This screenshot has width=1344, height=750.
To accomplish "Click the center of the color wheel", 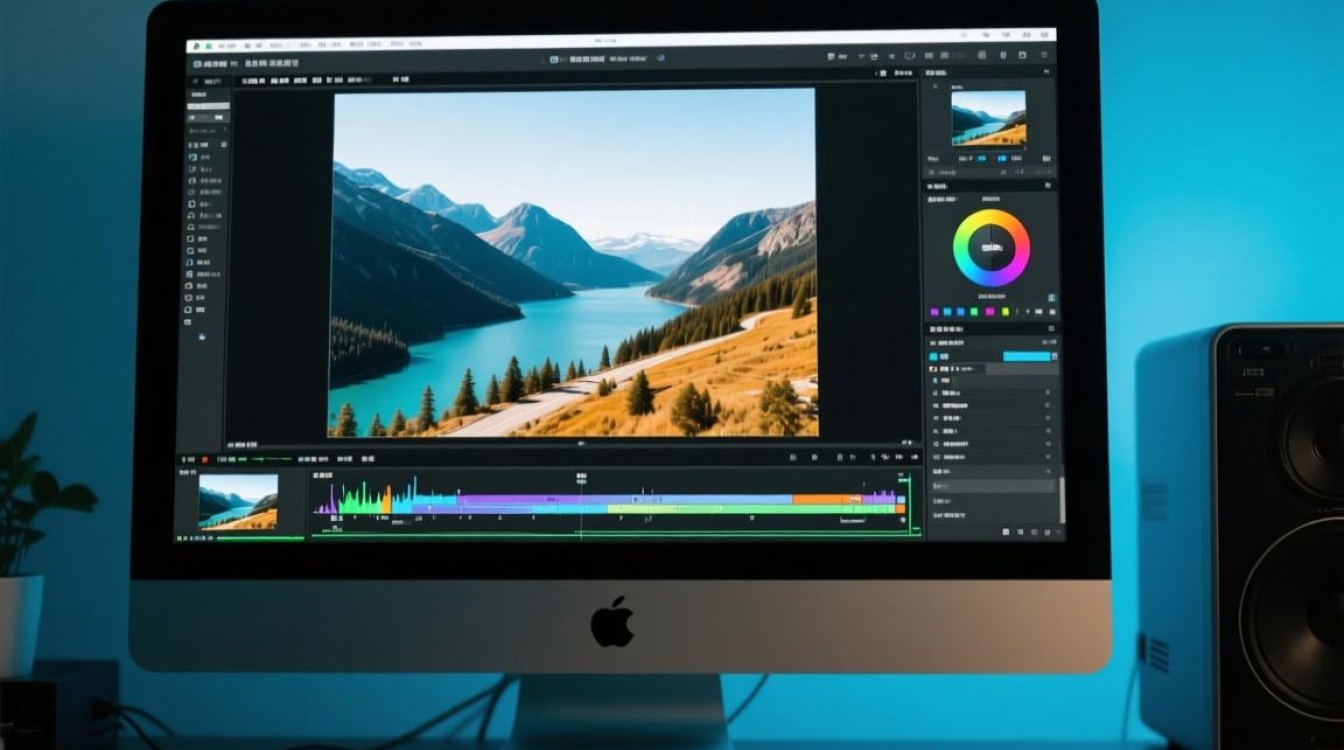I will (991, 247).
